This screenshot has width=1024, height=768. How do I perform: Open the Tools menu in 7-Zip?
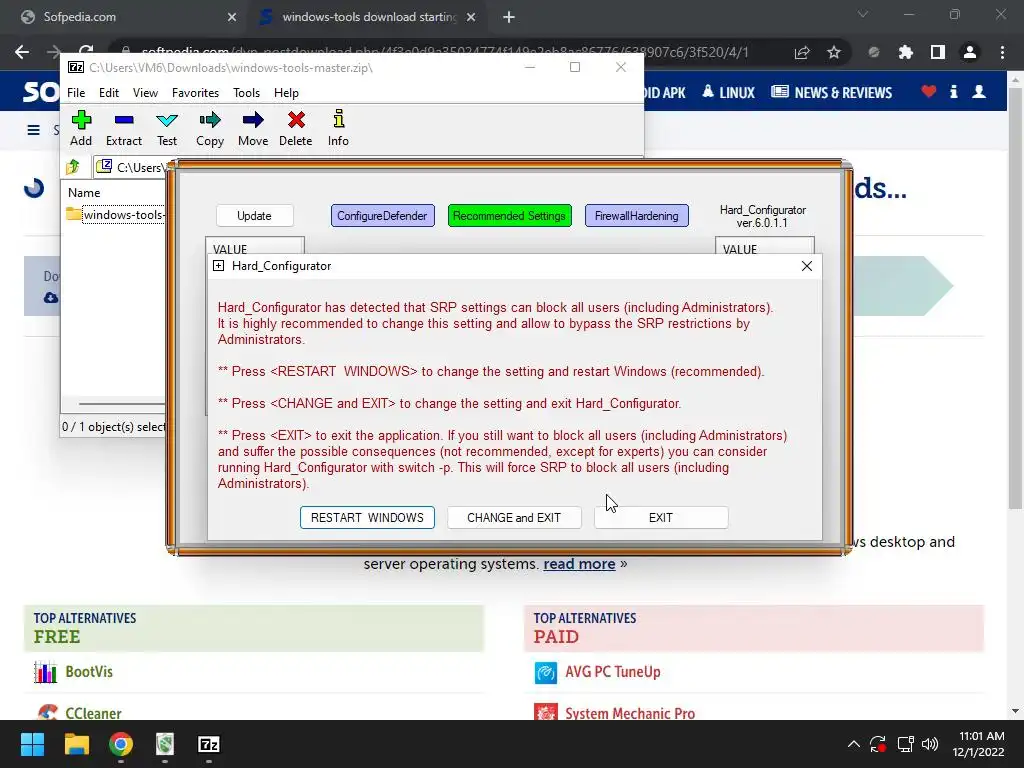pyautogui.click(x=246, y=93)
